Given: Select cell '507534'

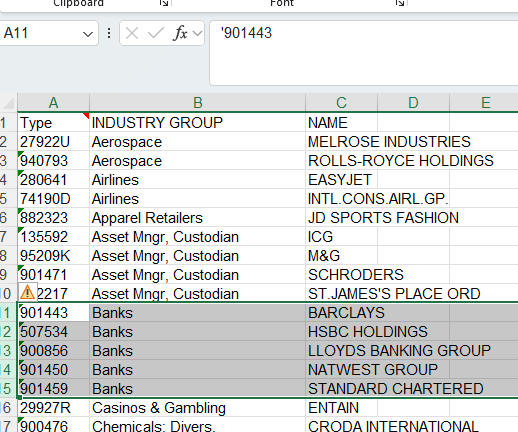Looking at the screenshot, I should click(x=53, y=332).
